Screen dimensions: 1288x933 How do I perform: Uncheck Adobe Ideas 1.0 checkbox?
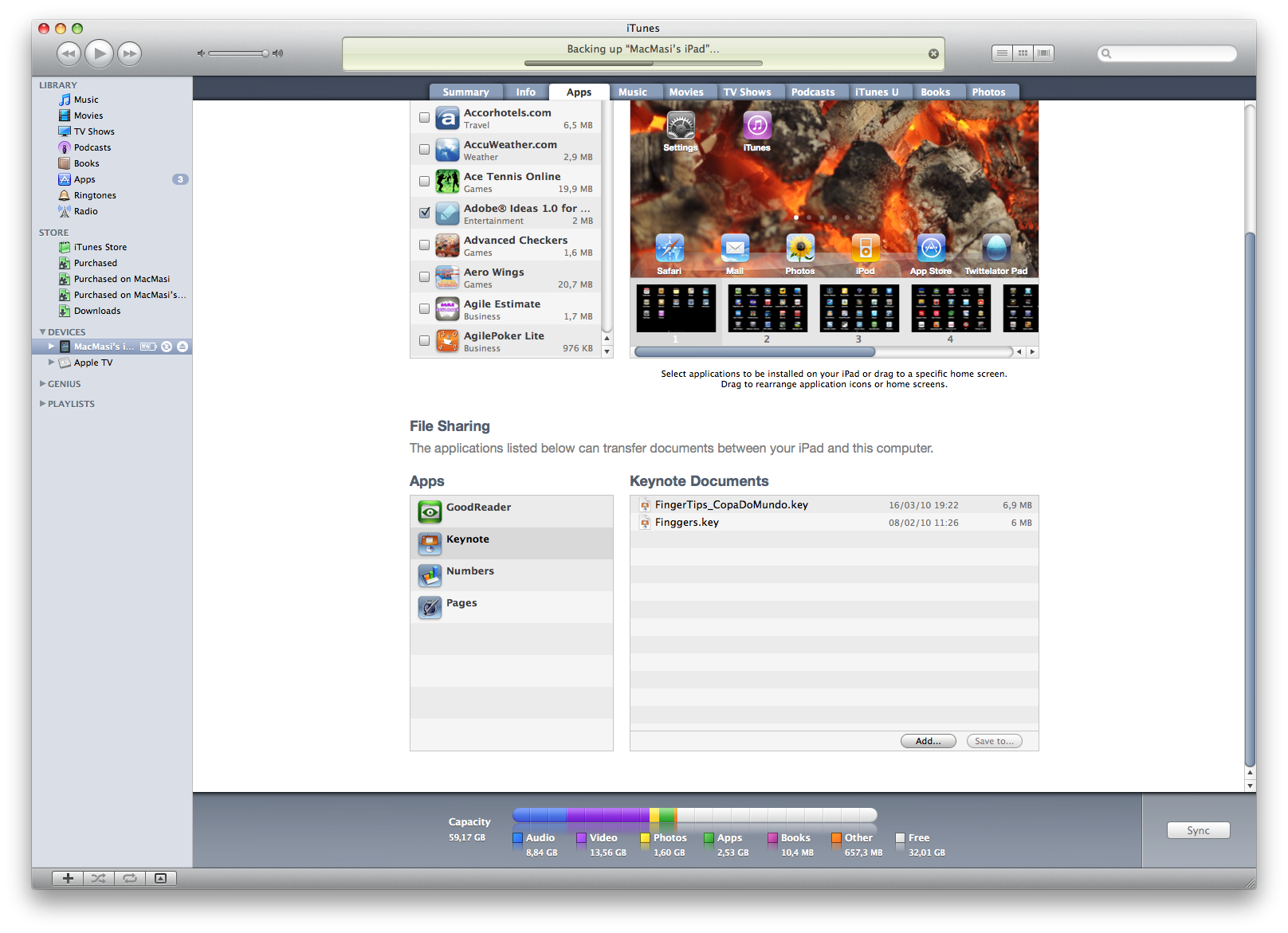pos(424,213)
